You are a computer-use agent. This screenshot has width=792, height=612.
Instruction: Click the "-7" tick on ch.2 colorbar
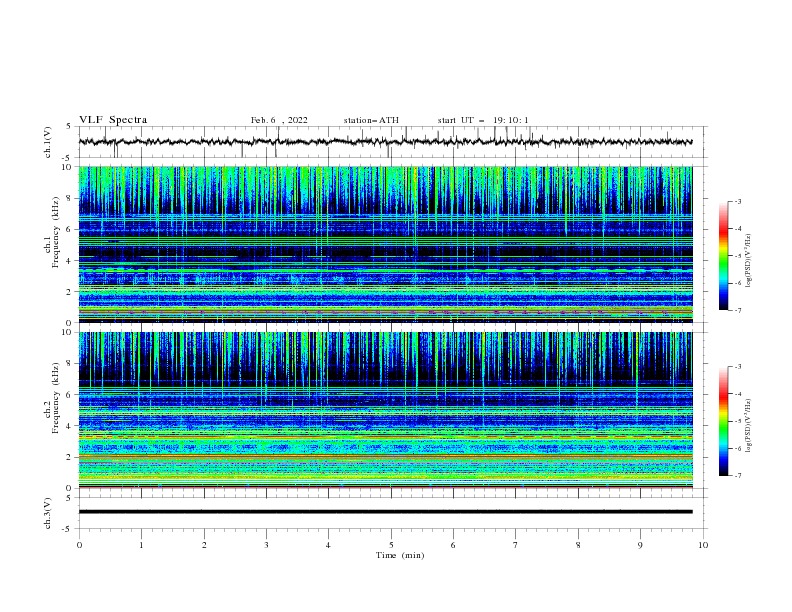pyautogui.click(x=738, y=475)
